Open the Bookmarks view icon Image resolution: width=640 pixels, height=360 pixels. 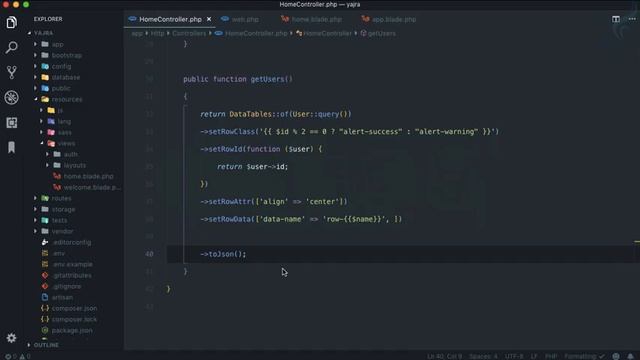[x=11, y=147]
